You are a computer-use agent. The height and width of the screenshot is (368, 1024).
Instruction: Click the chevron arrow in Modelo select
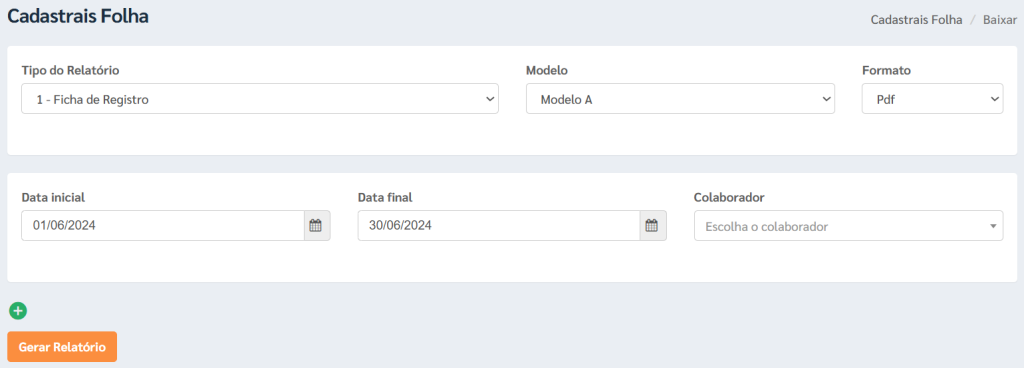tap(826, 99)
